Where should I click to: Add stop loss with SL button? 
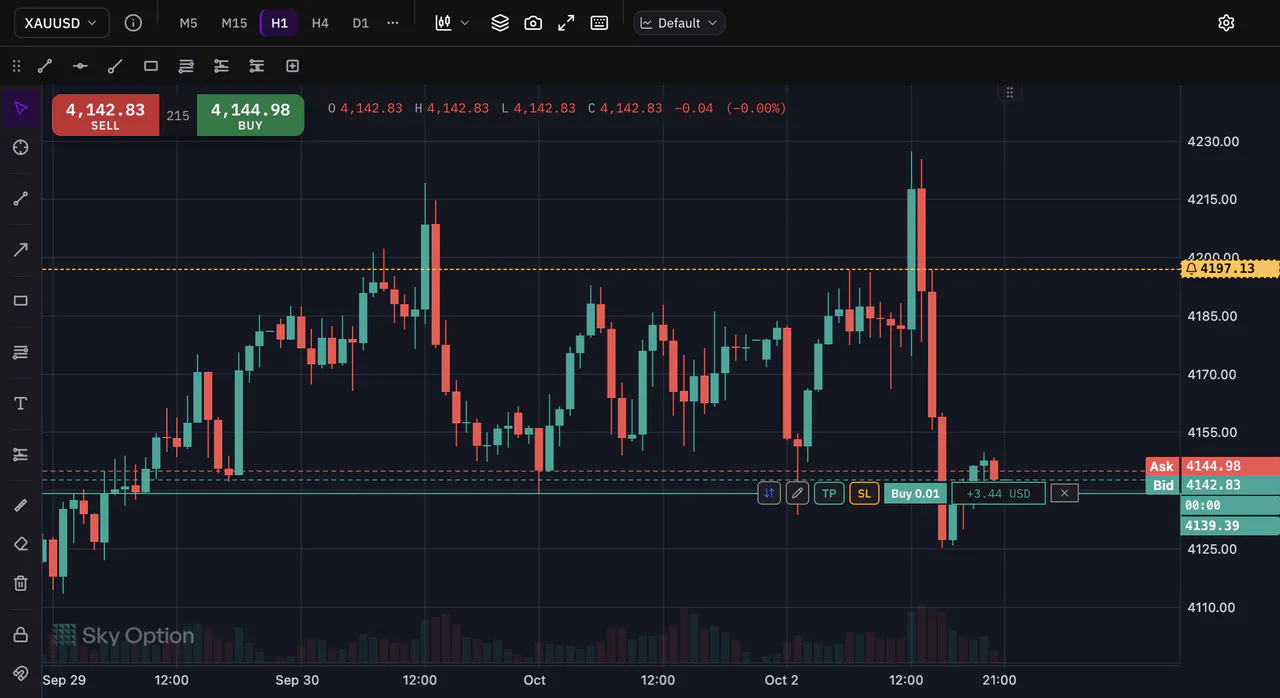864,493
